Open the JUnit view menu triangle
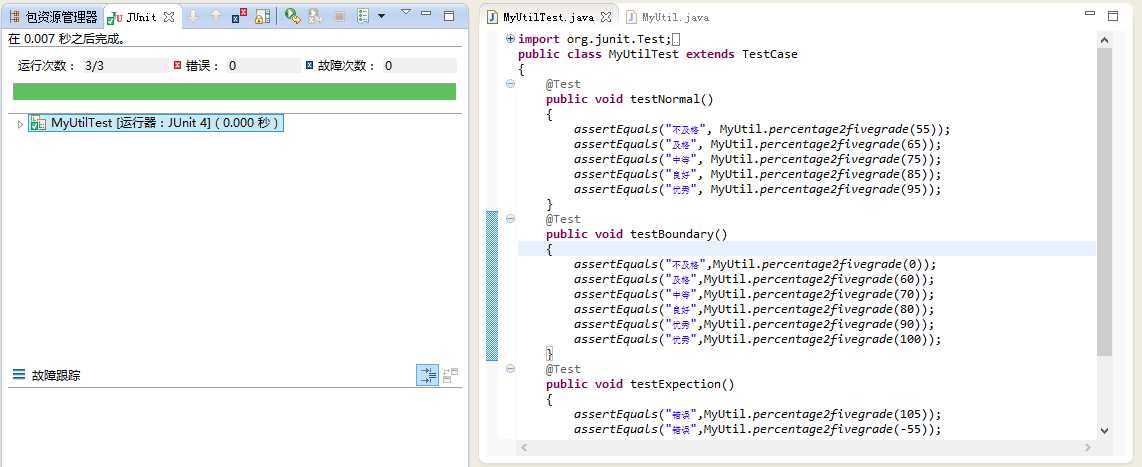 click(406, 12)
